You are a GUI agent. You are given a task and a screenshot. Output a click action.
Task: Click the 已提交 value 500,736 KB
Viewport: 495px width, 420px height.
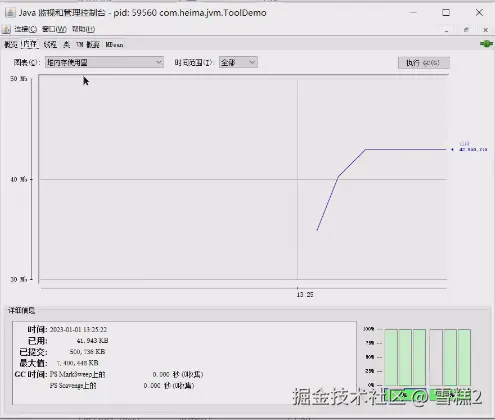87,352
